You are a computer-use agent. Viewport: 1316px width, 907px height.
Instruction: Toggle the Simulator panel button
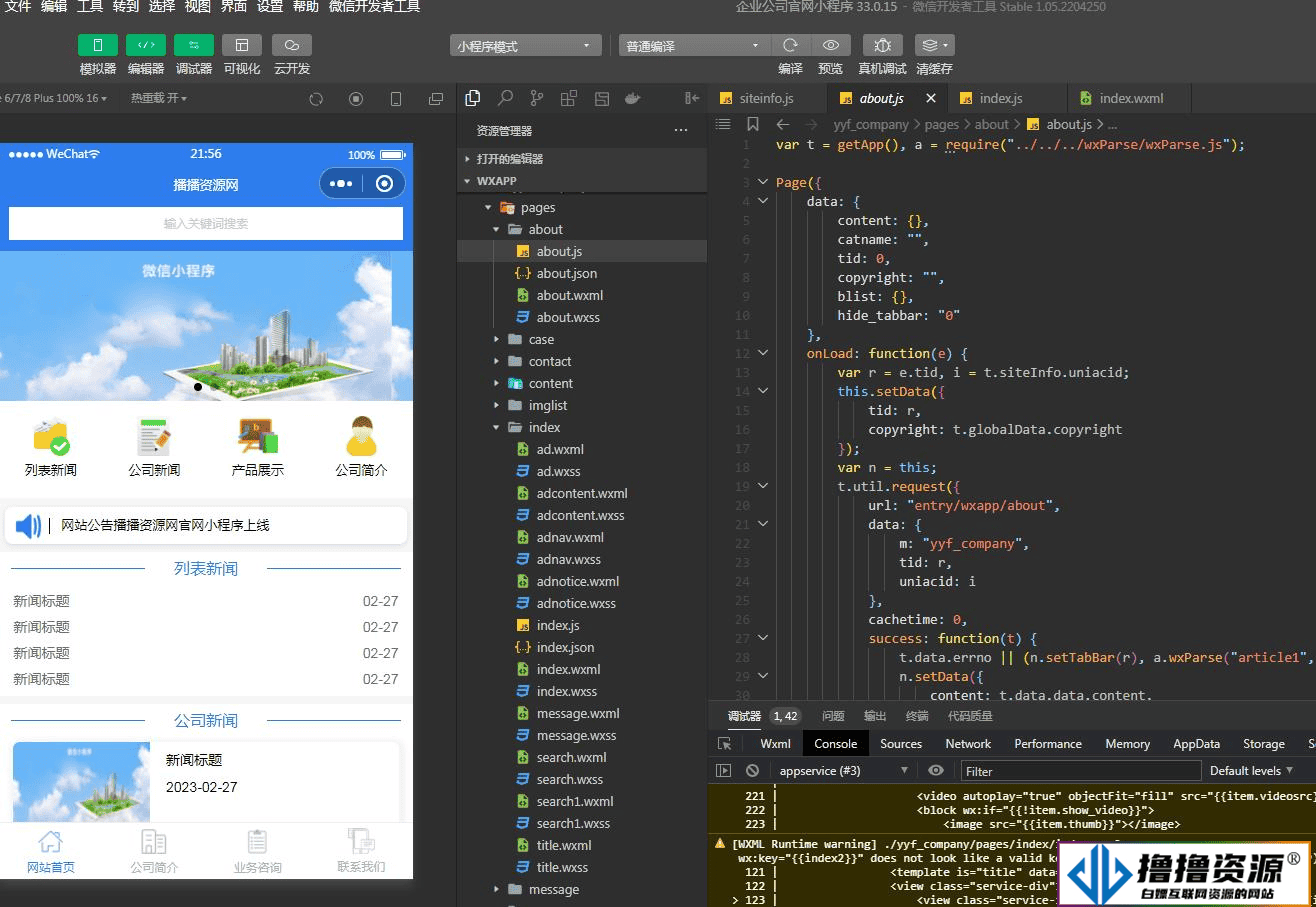click(98, 45)
